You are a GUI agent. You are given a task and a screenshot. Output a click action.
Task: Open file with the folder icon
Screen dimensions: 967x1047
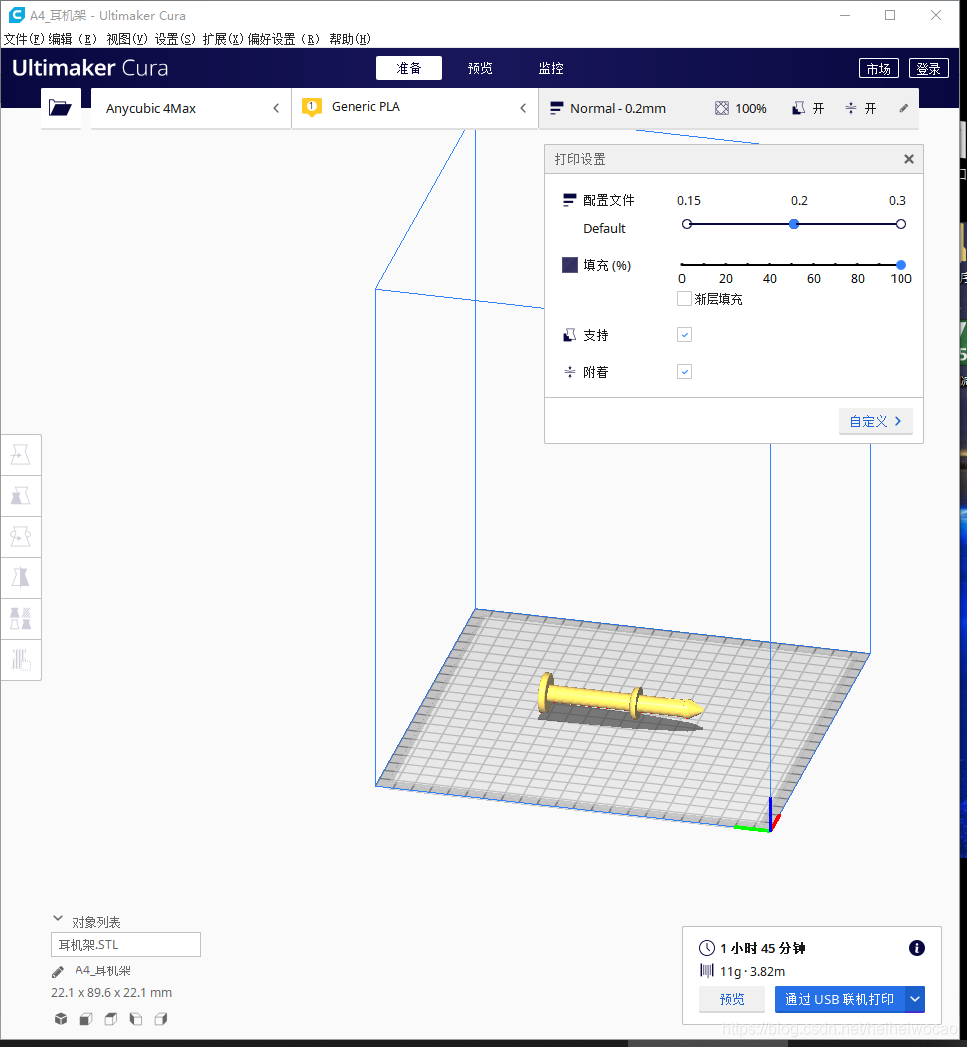click(60, 108)
